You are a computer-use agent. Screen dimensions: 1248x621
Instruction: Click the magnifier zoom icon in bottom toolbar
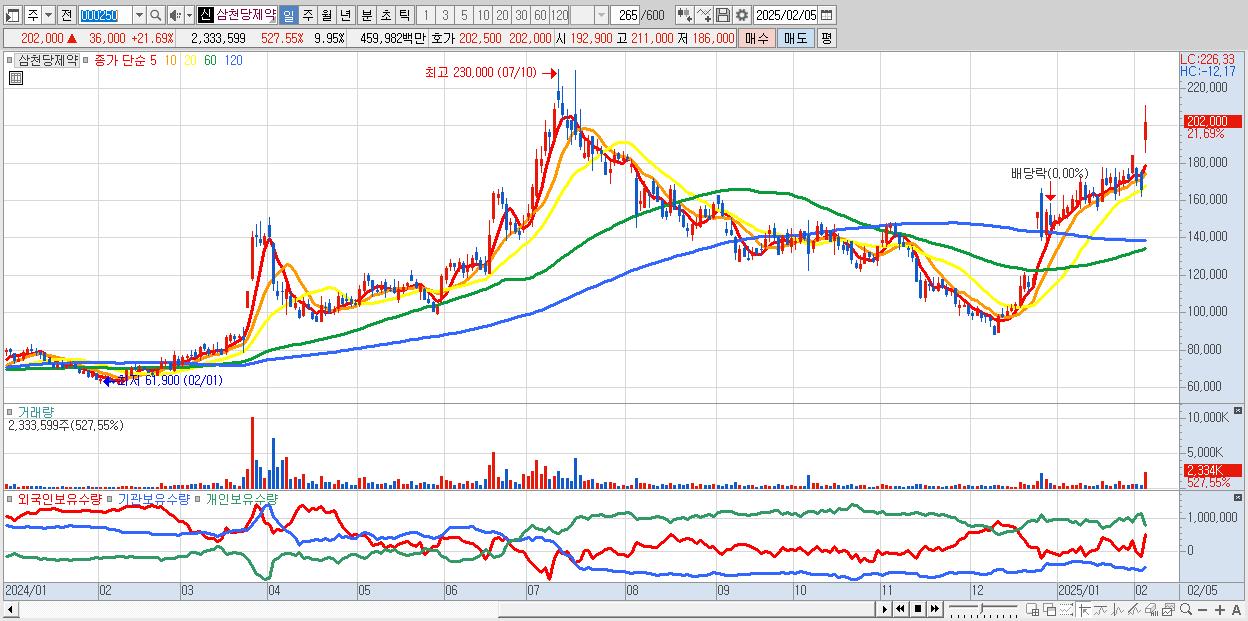(x=1186, y=610)
